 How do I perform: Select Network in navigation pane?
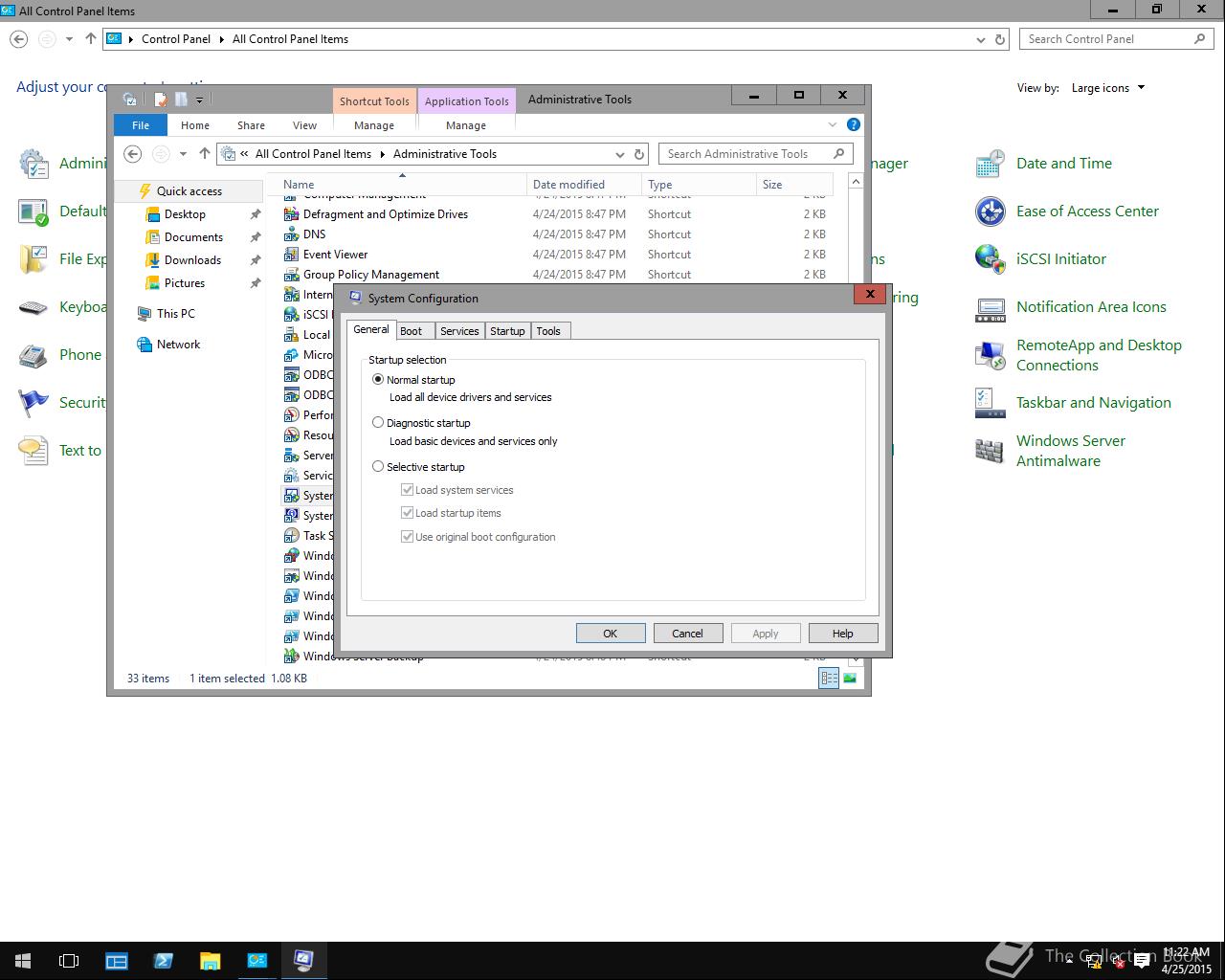[x=178, y=345]
